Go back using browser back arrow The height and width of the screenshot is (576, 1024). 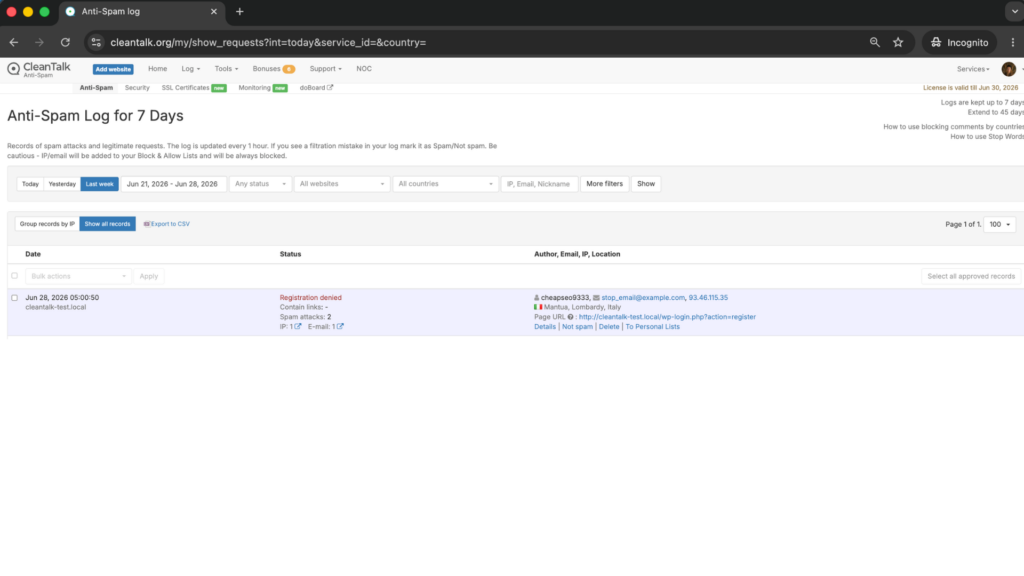(14, 42)
